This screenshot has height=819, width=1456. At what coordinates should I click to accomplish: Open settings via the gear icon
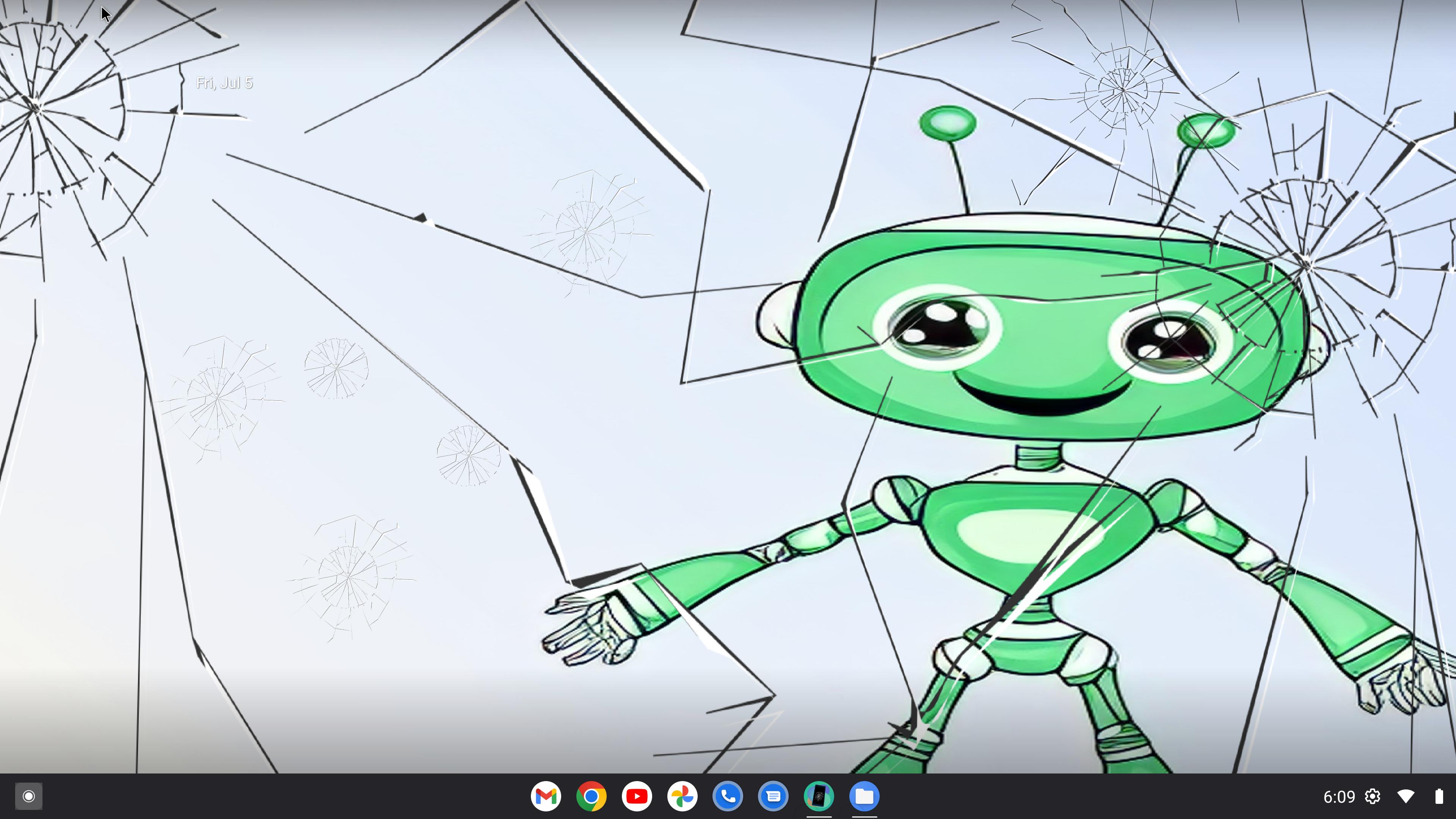[1373, 796]
